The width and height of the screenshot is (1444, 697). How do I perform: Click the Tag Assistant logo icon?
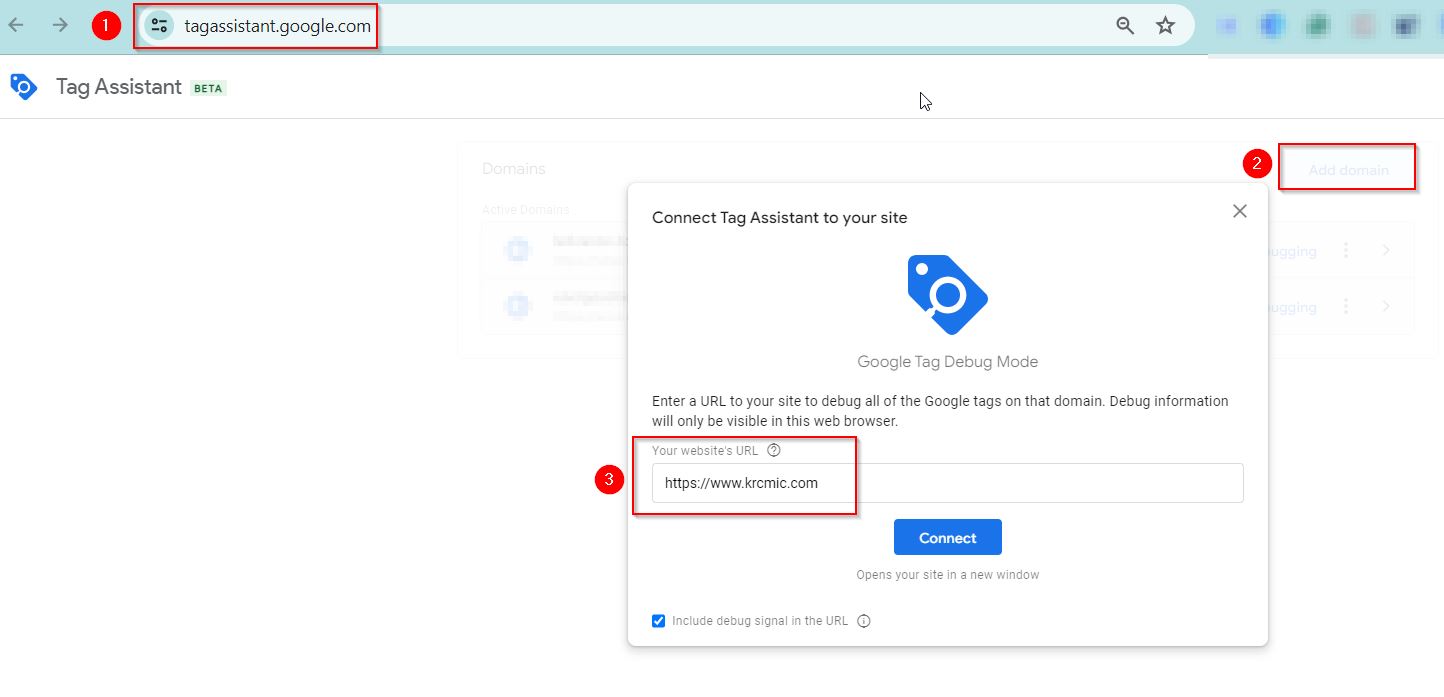pyautogui.click(x=23, y=87)
